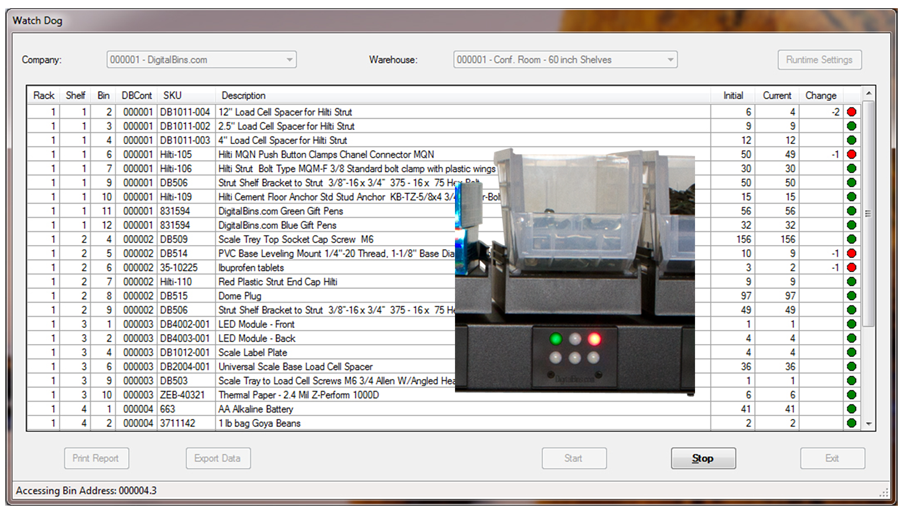Click green status dot for DB509 row
This screenshot has width=900, height=511.
pos(851,239)
